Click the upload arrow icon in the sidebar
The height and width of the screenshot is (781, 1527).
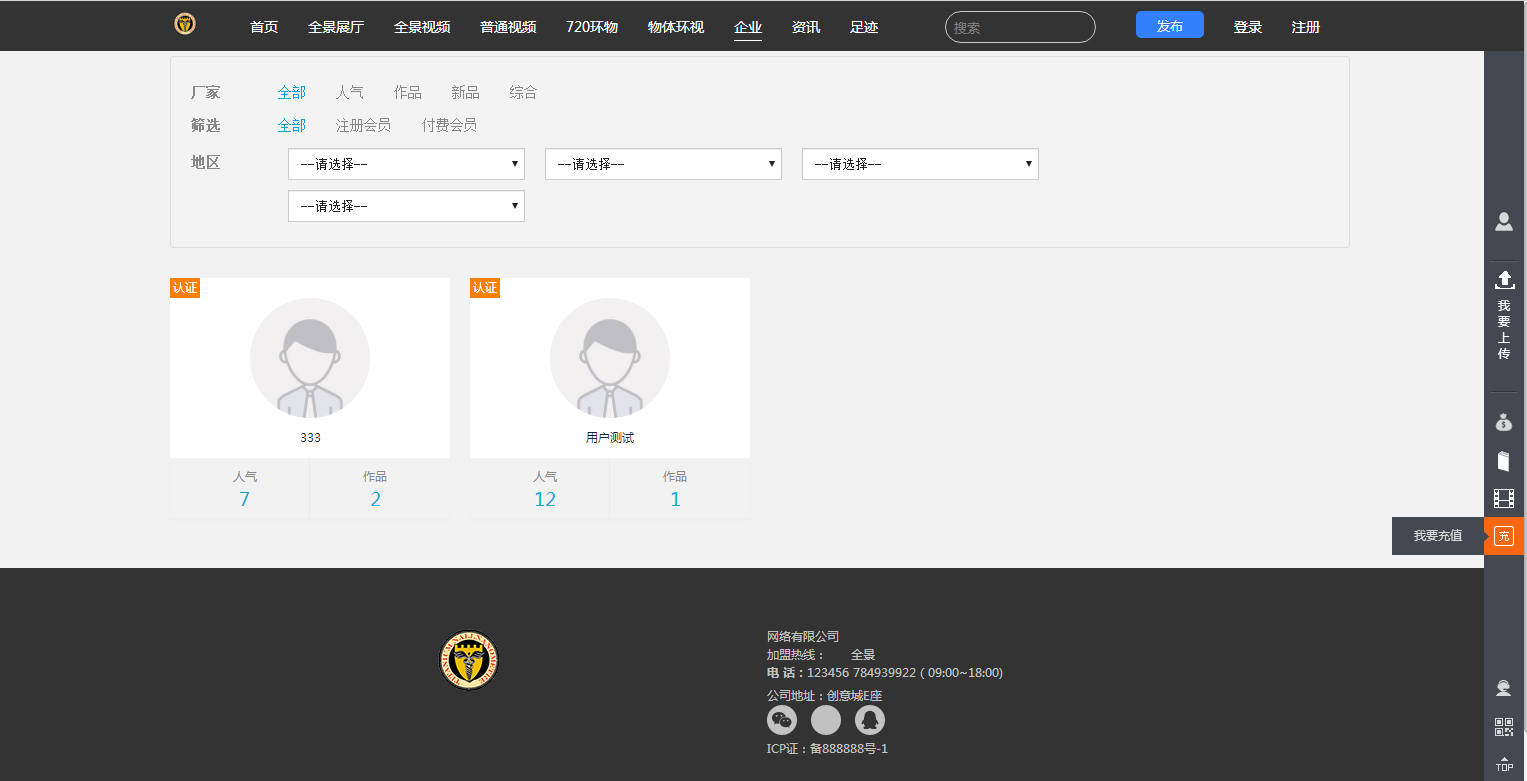(x=1504, y=280)
